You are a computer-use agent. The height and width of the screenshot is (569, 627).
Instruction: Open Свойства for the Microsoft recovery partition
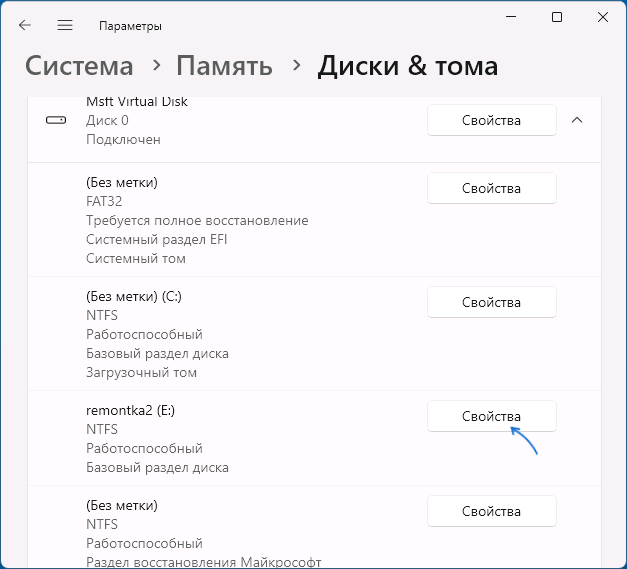(492, 511)
